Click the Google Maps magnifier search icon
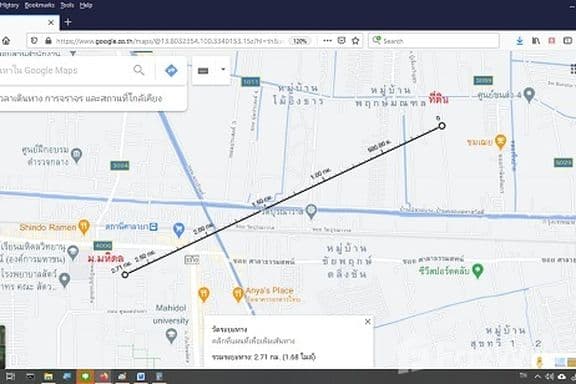The width and height of the screenshot is (576, 384). pos(139,70)
